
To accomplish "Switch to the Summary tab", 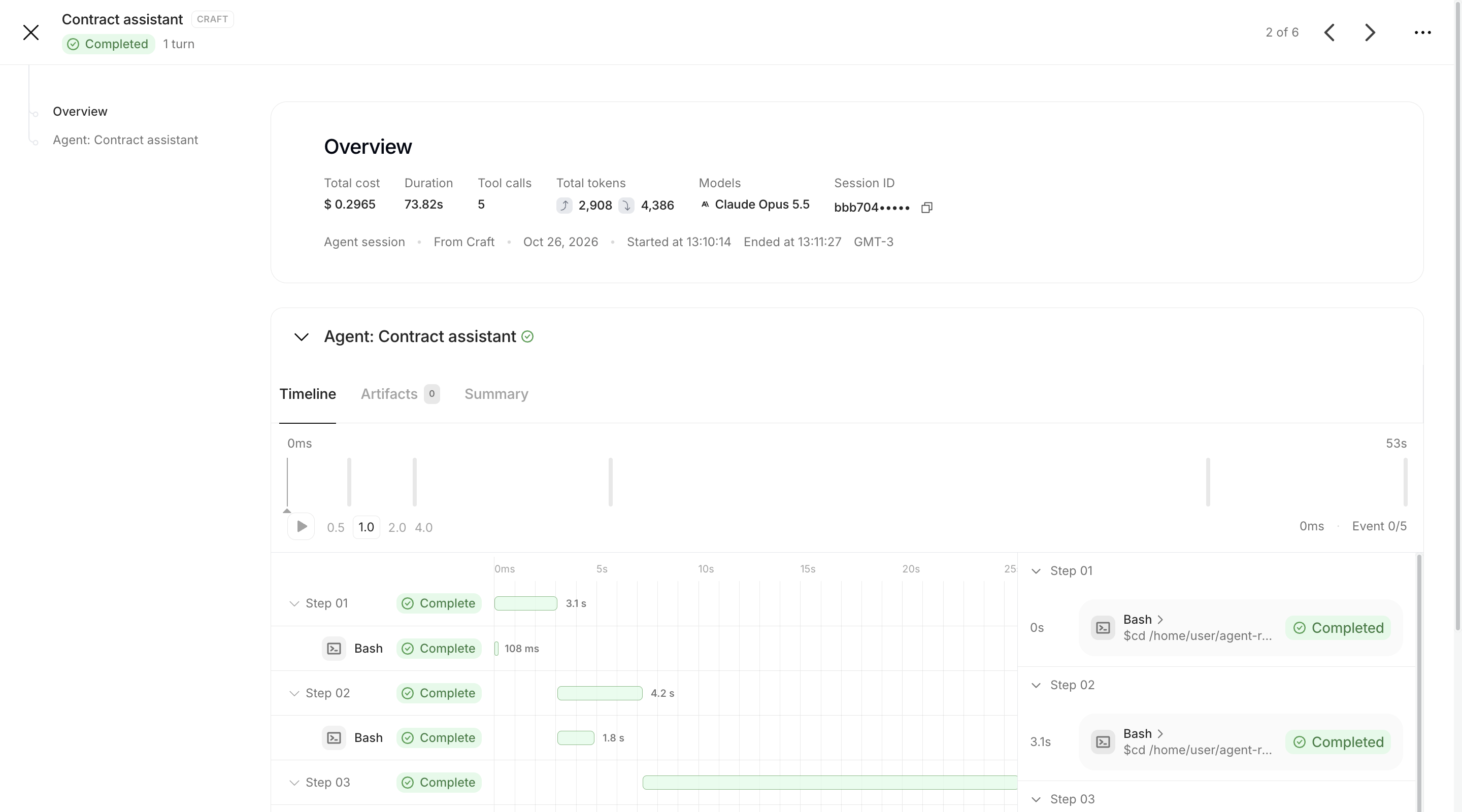I will point(496,394).
